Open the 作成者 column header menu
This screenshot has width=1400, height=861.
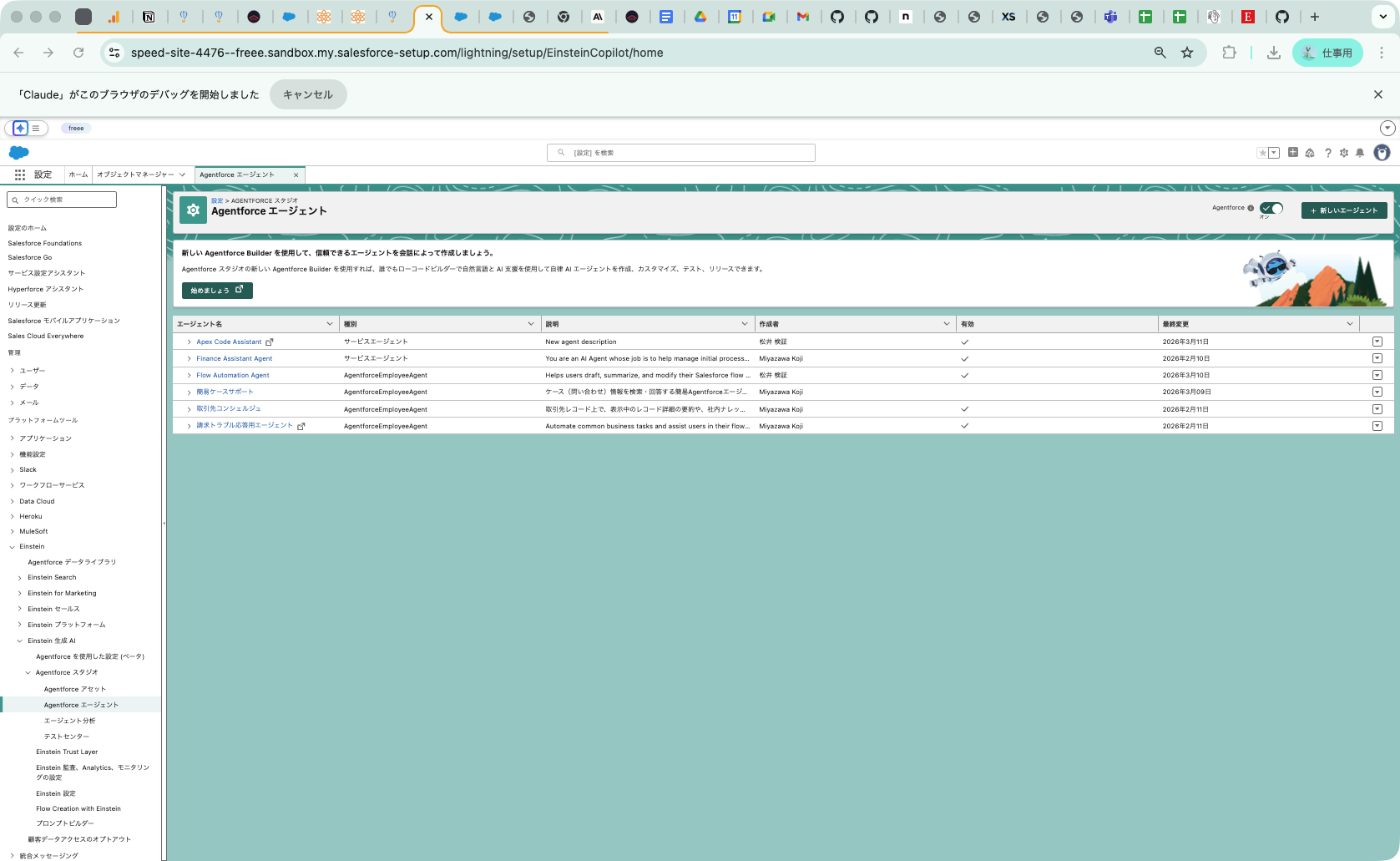pos(947,324)
